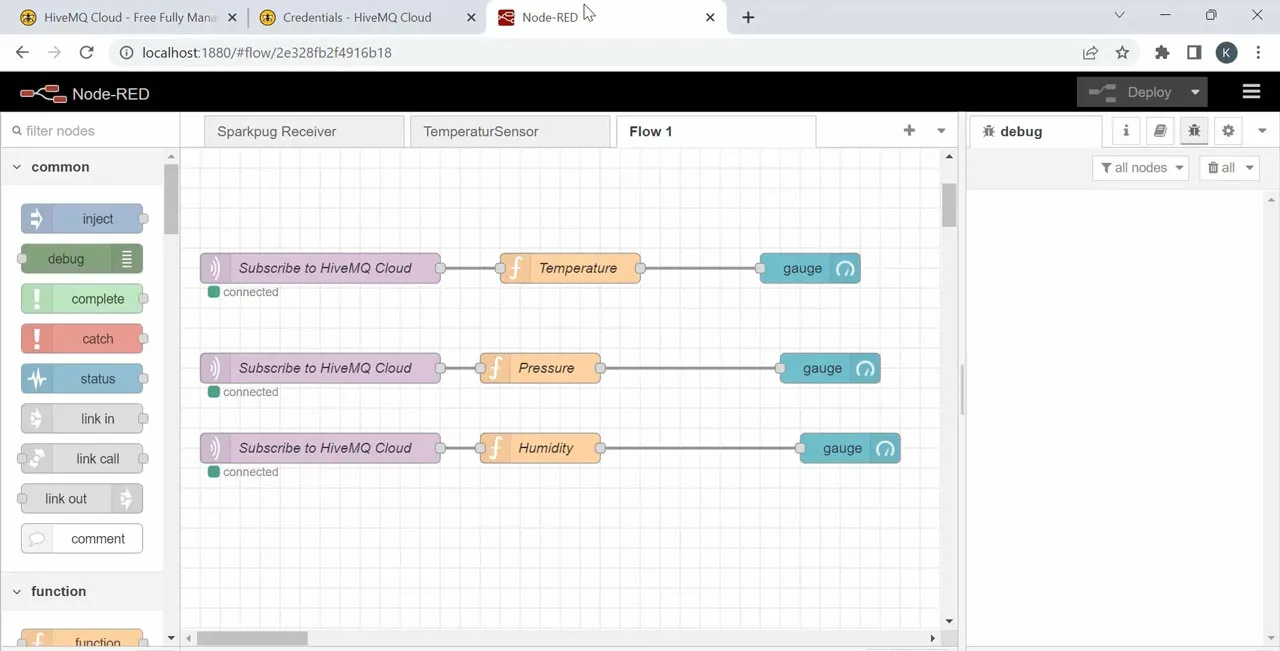
Task: Open Chrome profile K avatar
Action: click(1227, 52)
